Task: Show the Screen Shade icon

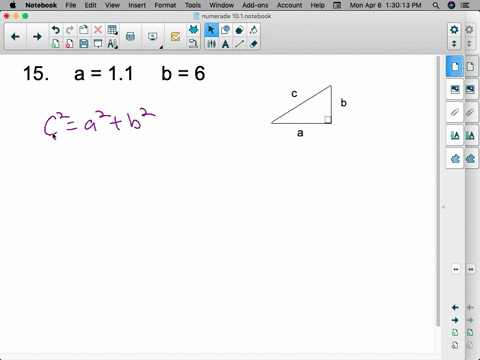Action: pos(98,44)
